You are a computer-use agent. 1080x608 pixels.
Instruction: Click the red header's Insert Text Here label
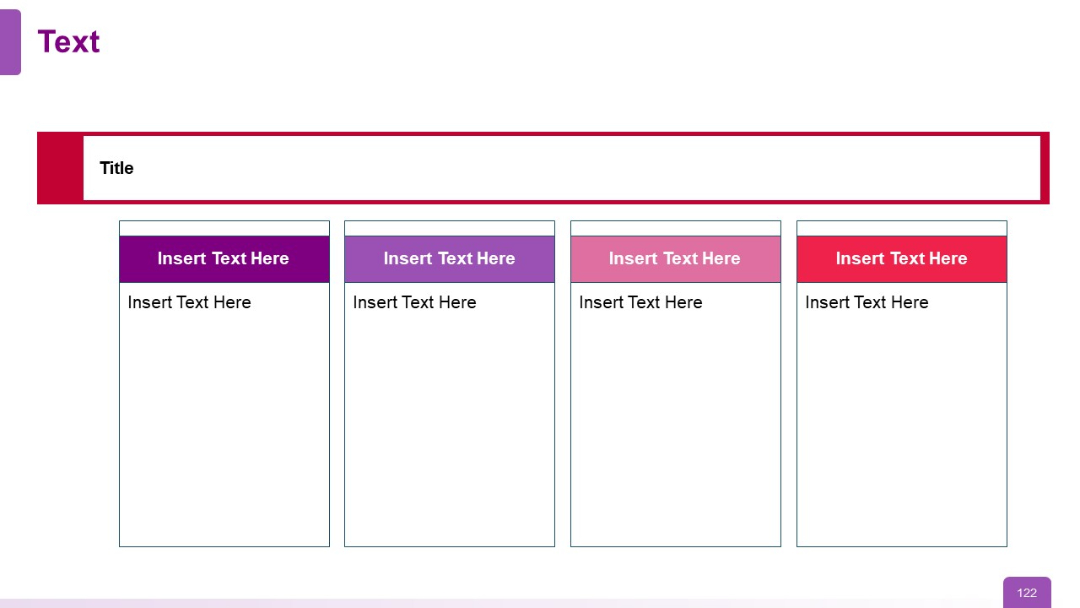point(901,258)
